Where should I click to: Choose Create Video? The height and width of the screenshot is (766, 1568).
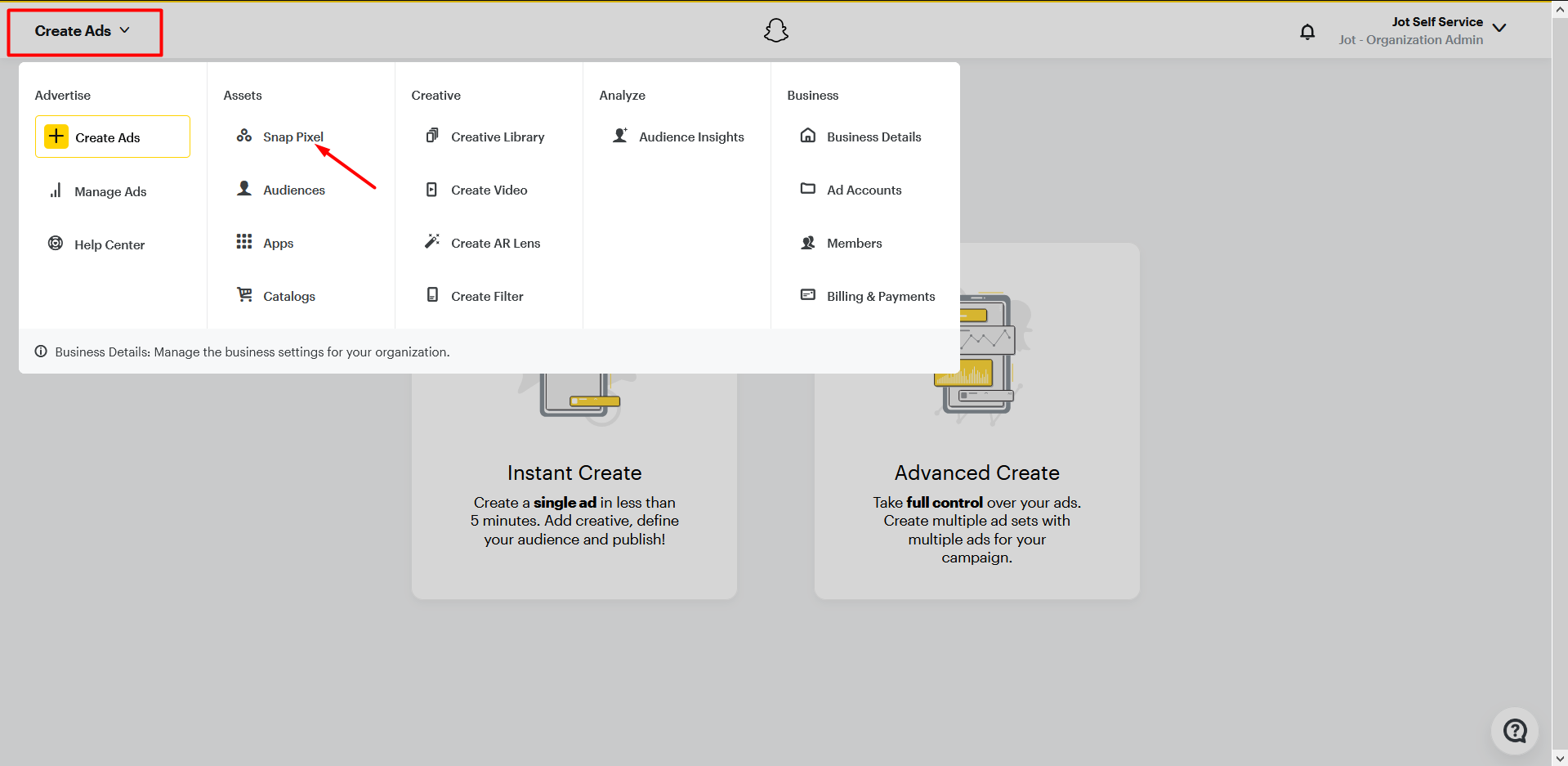[489, 190]
